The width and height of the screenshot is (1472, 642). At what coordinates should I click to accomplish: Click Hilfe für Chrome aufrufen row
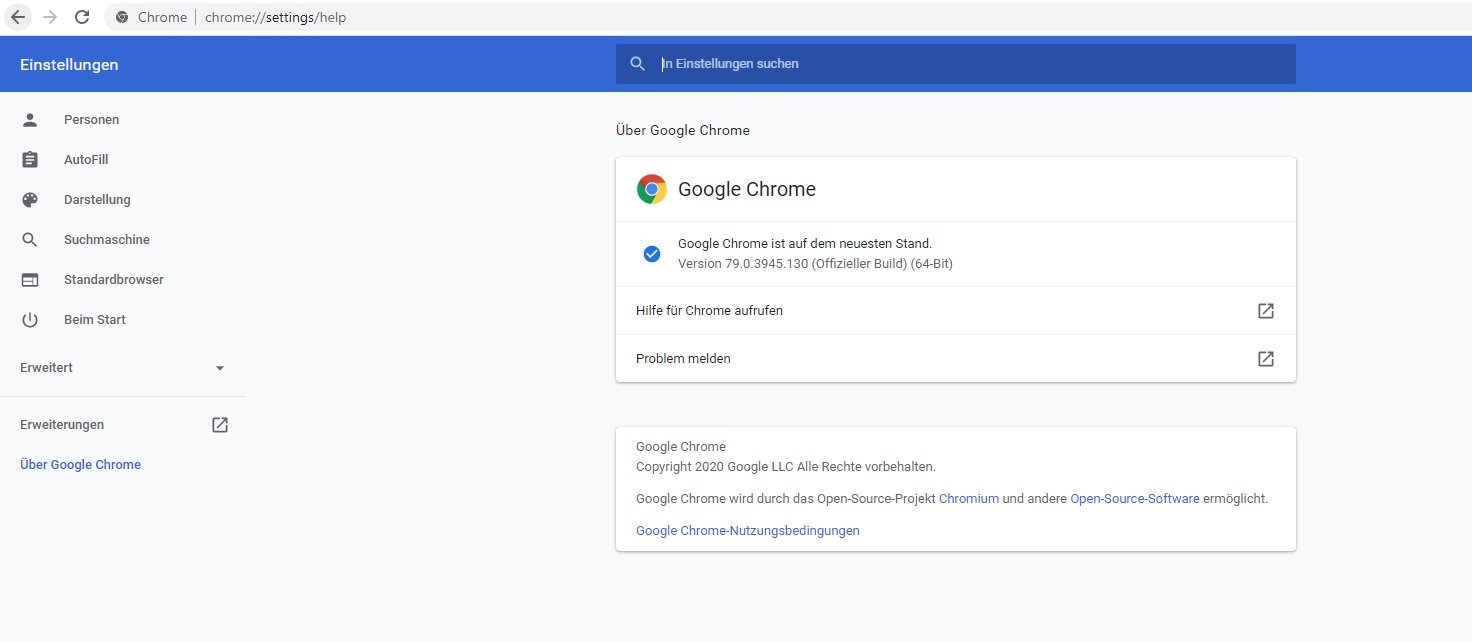(x=709, y=311)
